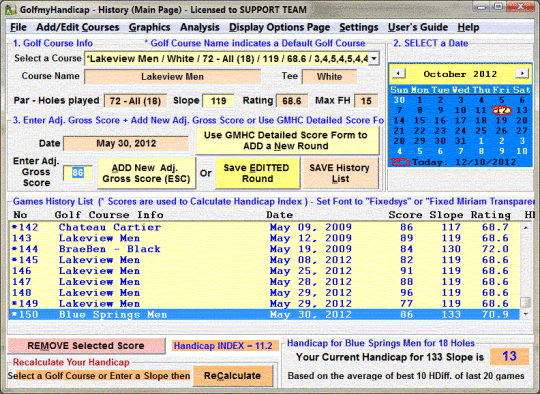540x394 pixels.
Task: Click the Rating field showing 68.6
Action: [292, 101]
